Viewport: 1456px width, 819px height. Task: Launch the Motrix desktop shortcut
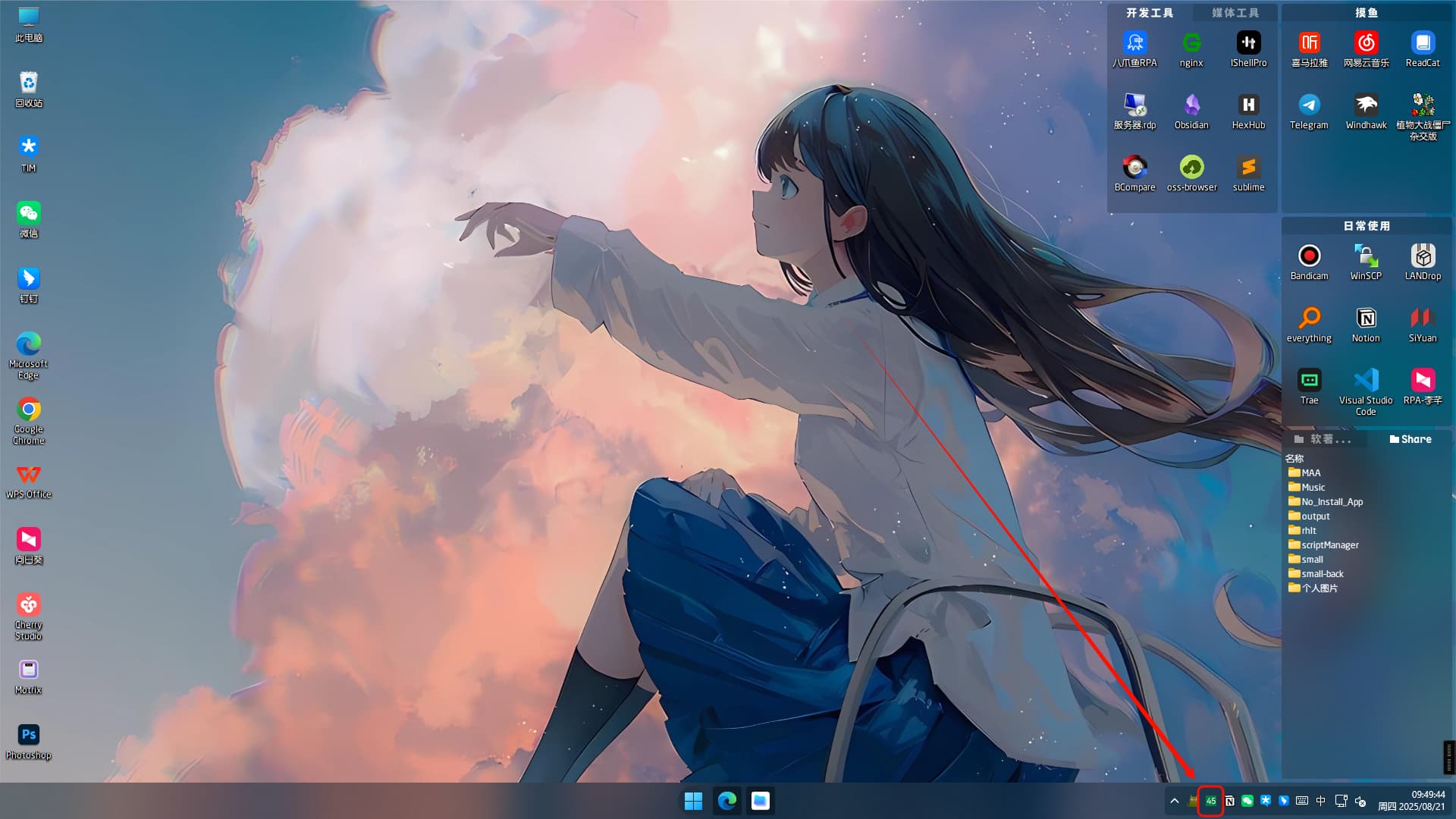pos(29,676)
